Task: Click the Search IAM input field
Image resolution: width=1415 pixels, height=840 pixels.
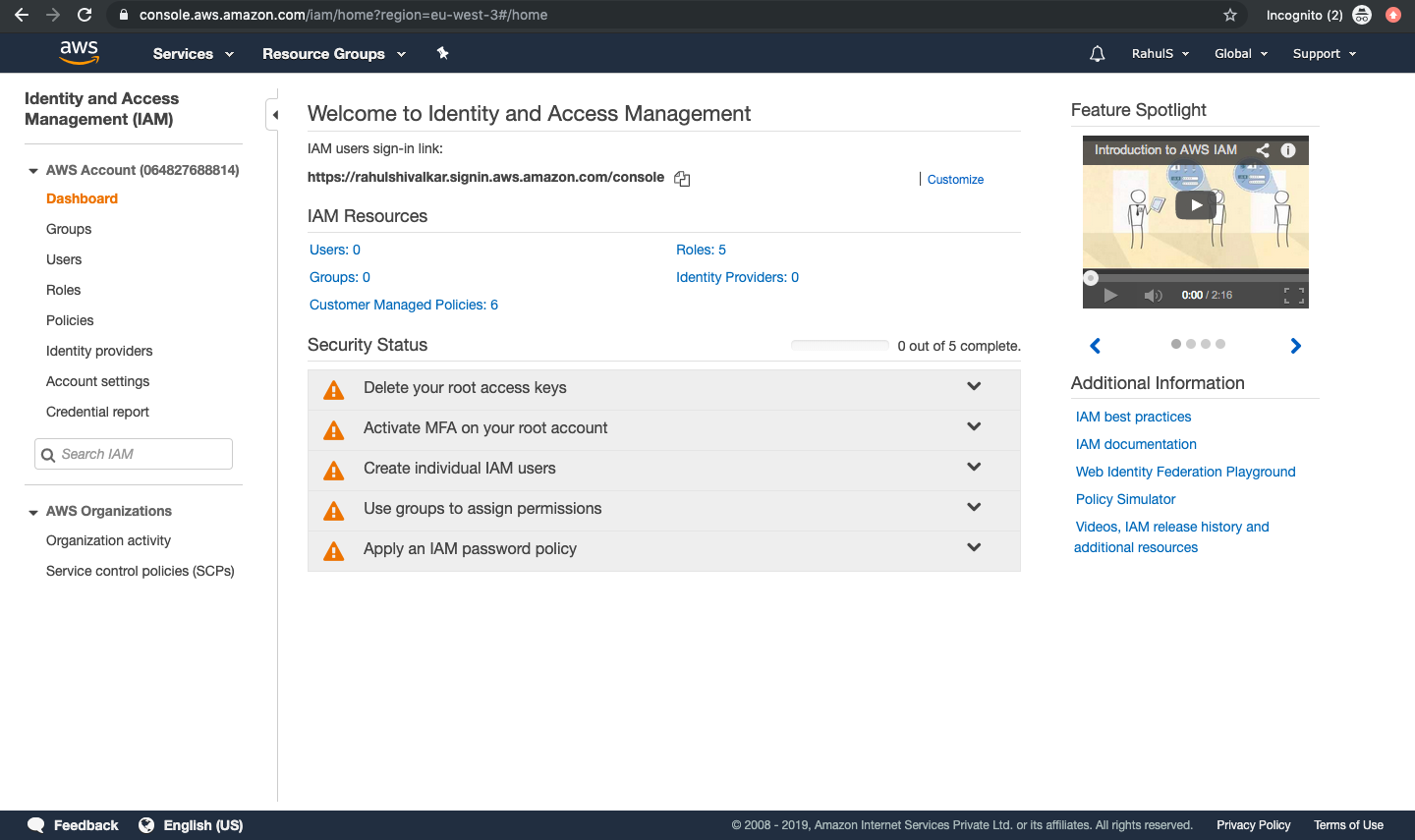Action: click(x=133, y=453)
